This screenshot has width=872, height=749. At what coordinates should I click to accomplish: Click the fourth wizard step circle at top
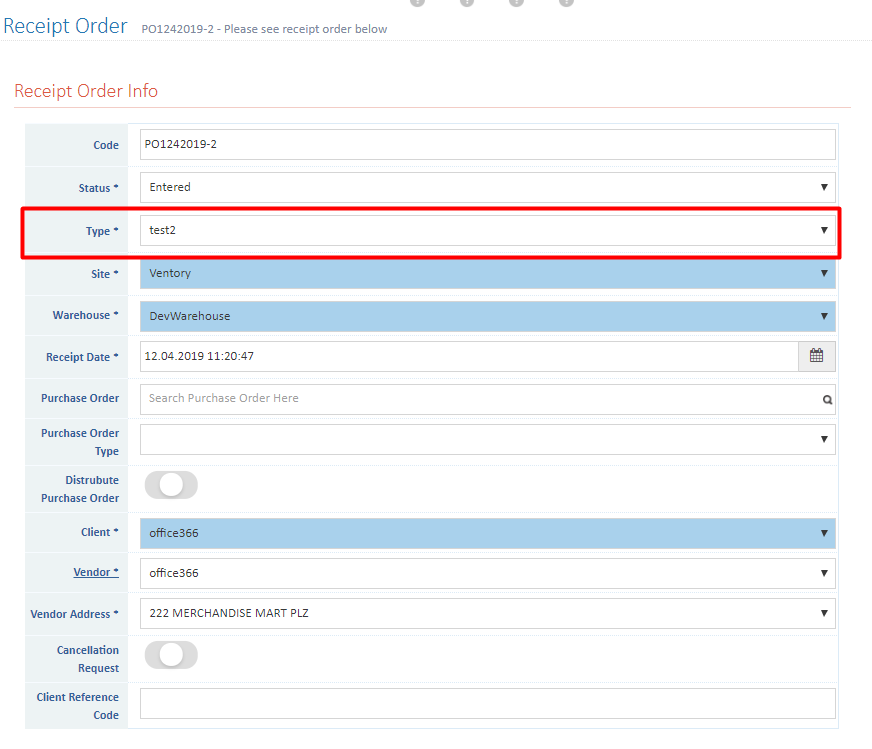[x=566, y=3]
